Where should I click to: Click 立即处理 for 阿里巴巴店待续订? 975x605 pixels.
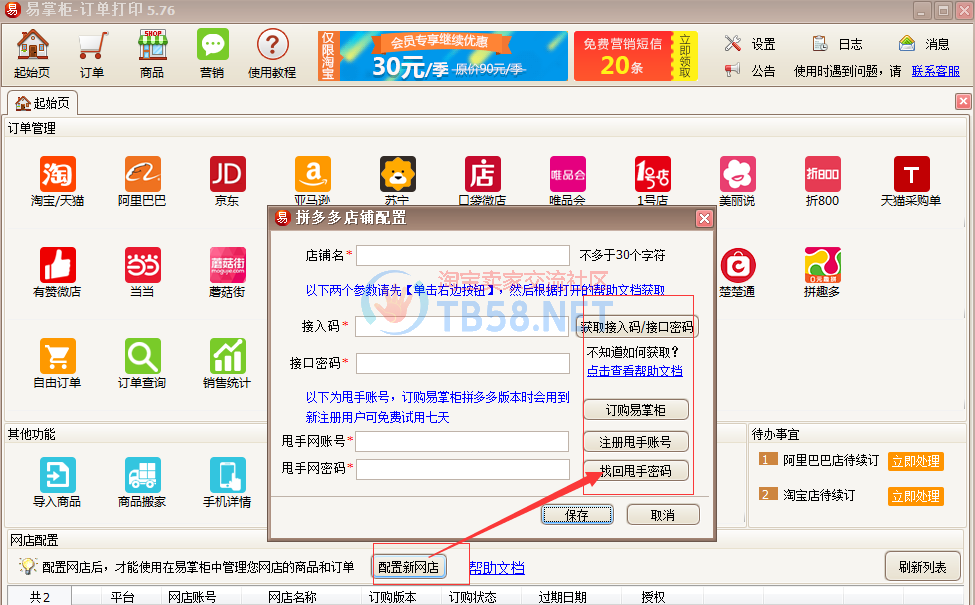915,461
